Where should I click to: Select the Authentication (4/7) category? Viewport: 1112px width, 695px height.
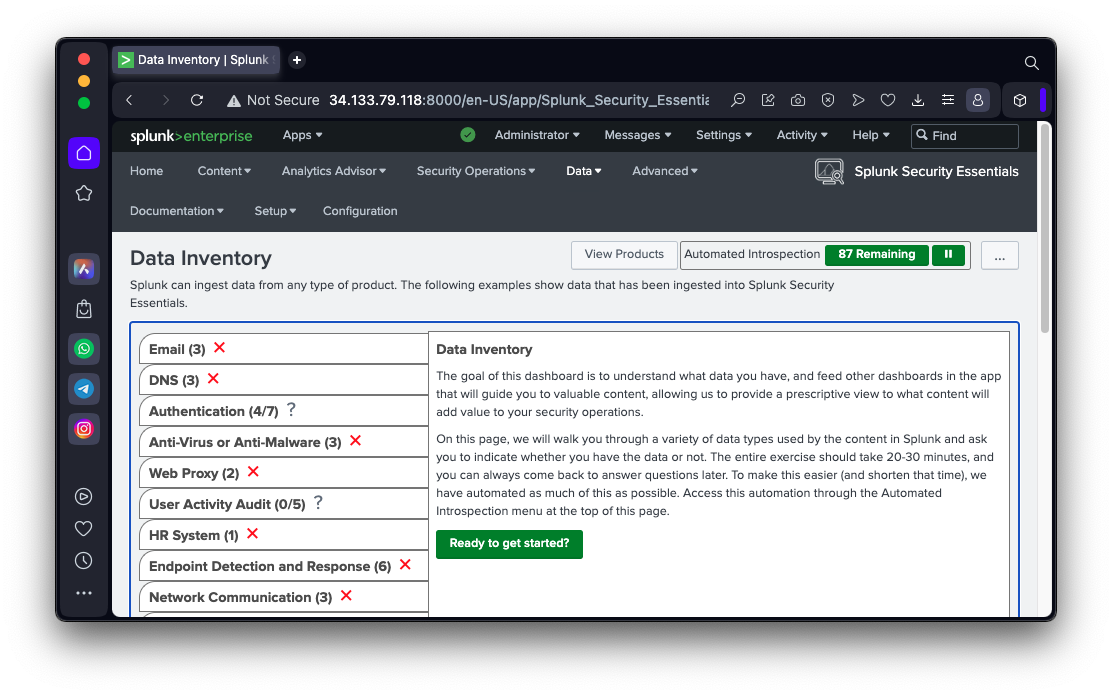(x=284, y=411)
